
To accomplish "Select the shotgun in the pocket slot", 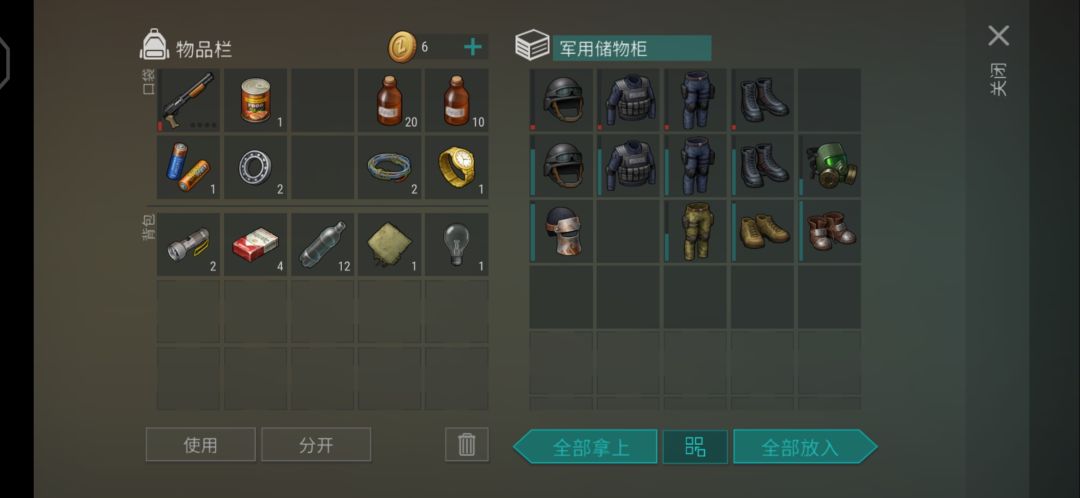I will coord(188,100).
